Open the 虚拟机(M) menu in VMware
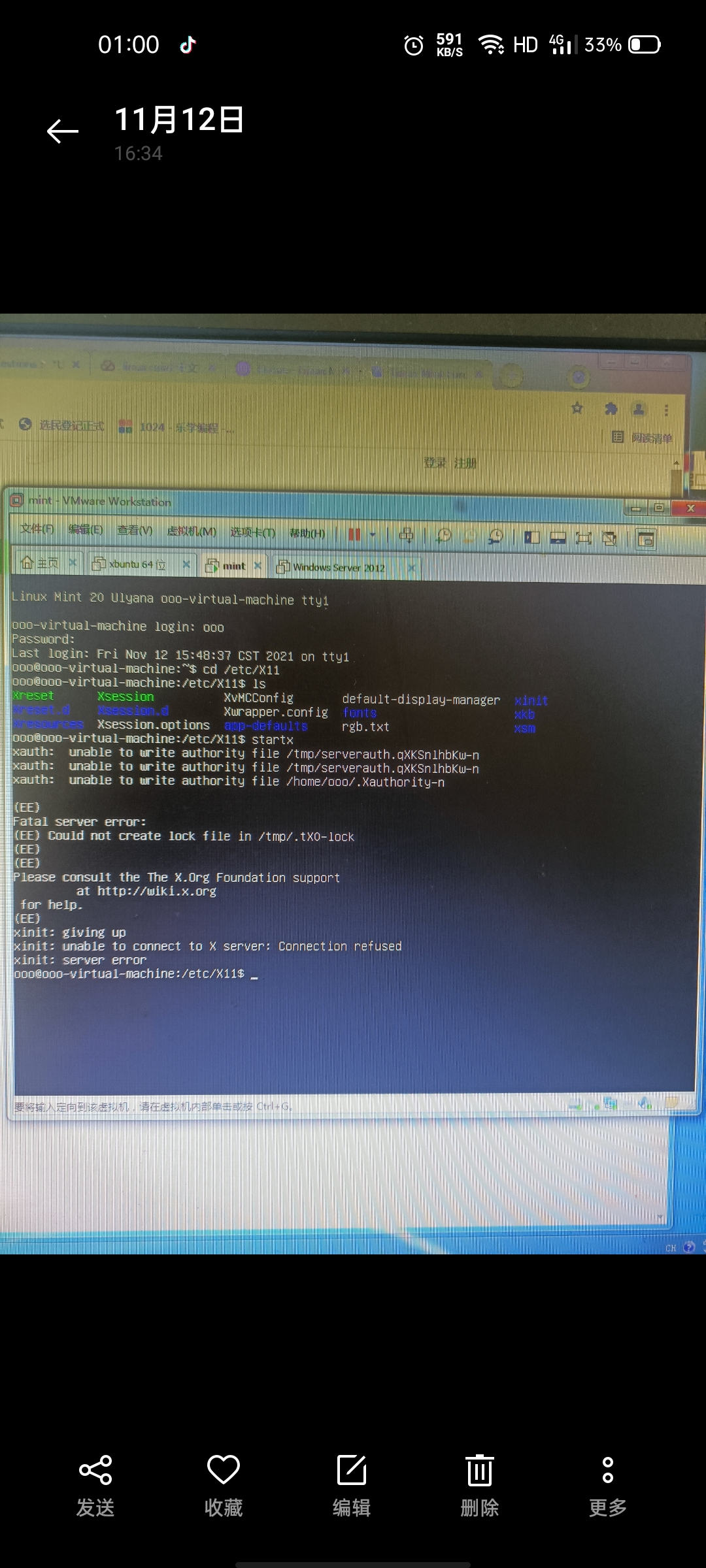 [191, 532]
